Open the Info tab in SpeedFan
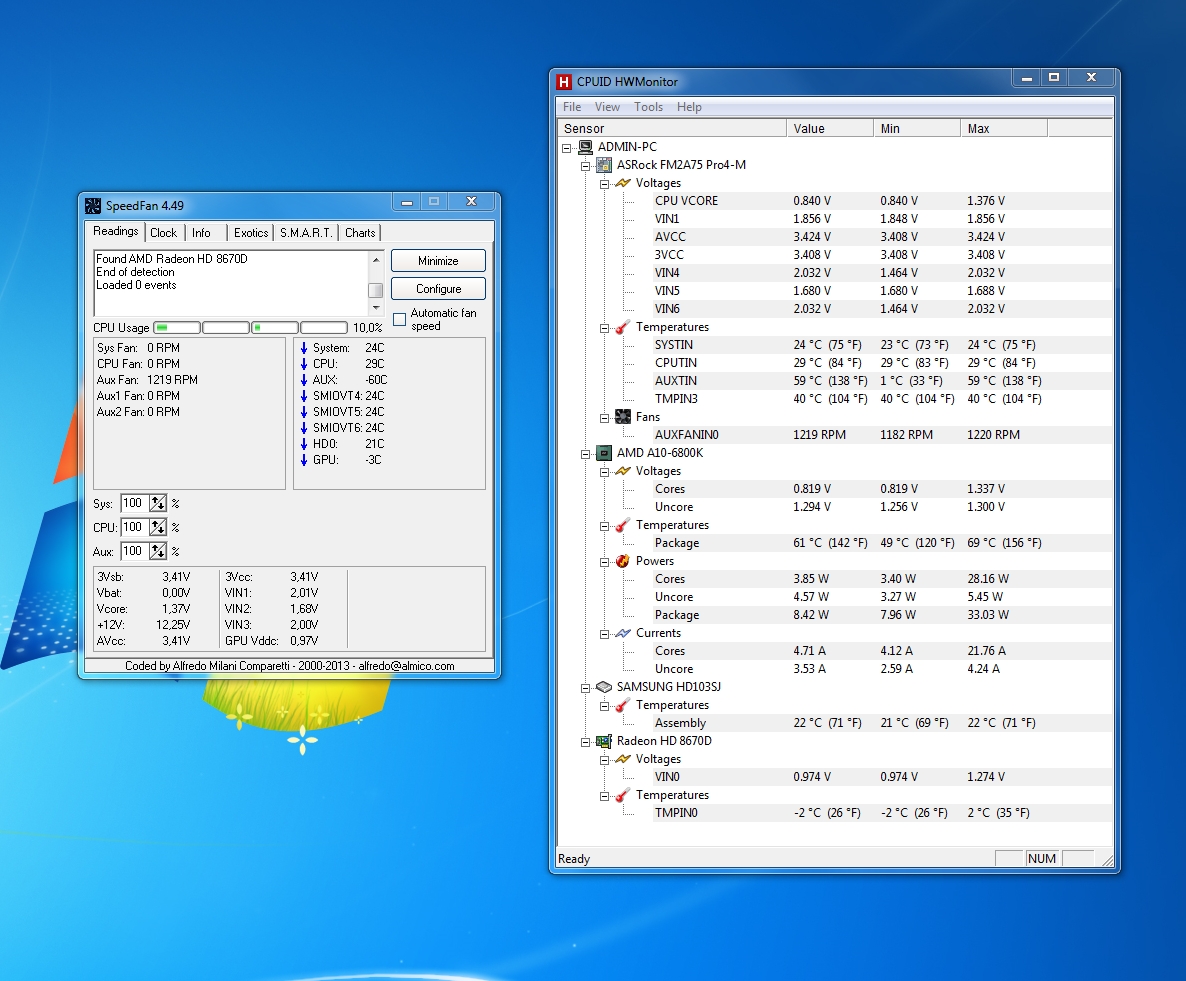Image resolution: width=1186 pixels, height=981 pixels. (201, 233)
